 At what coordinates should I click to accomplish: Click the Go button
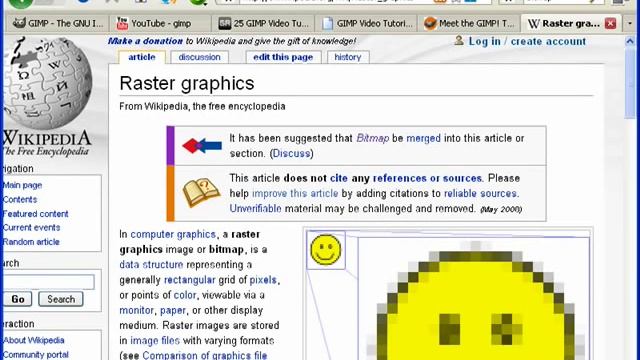click(18, 299)
